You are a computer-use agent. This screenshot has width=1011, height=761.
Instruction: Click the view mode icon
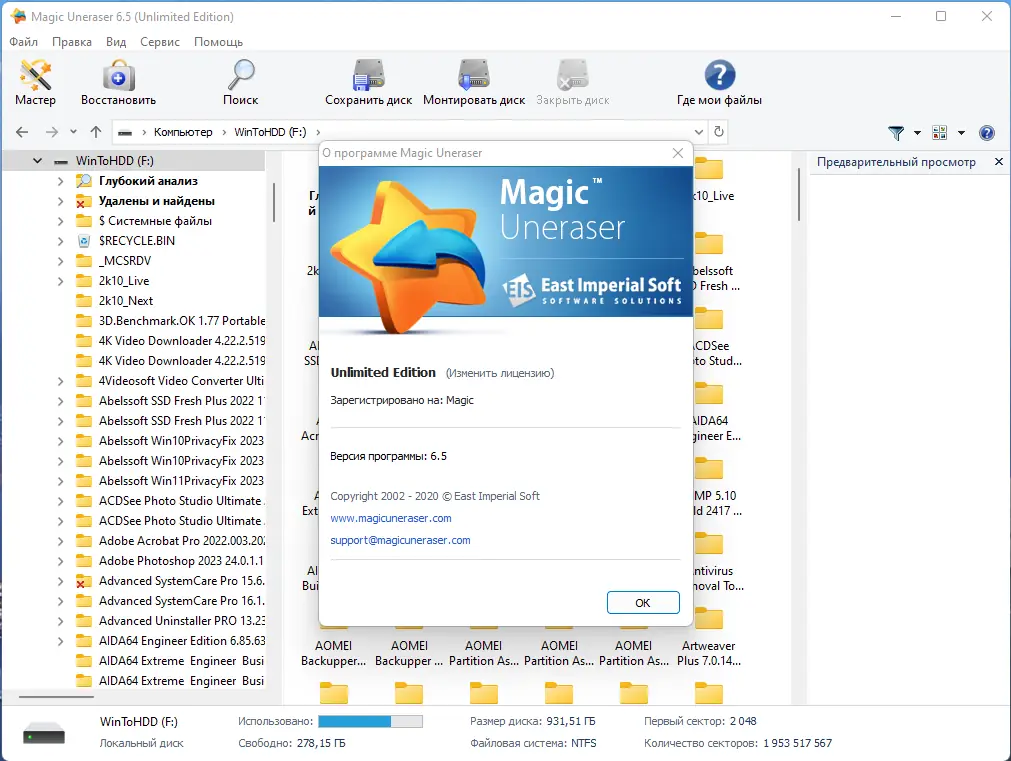[939, 133]
